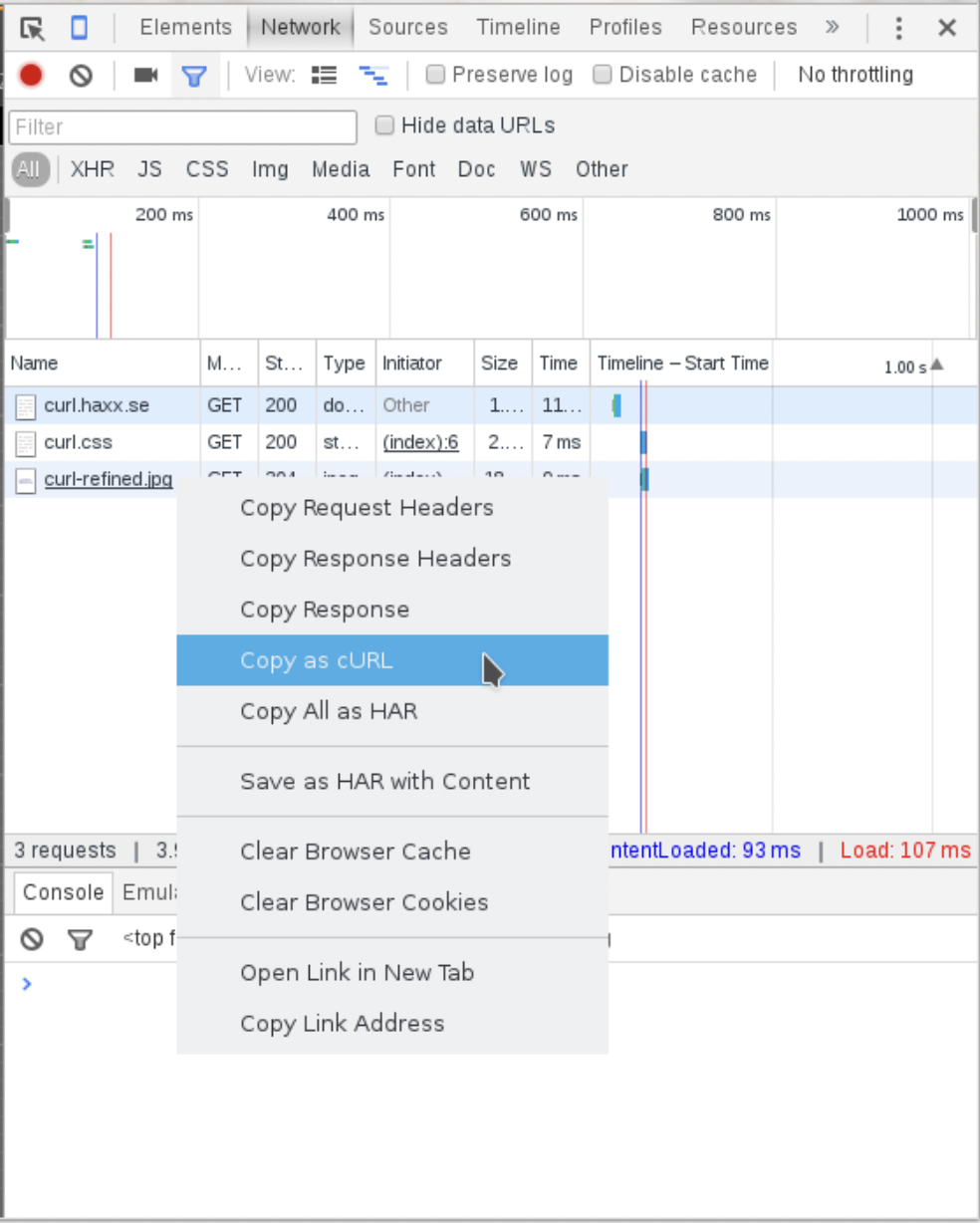Switch to the list view rows icon
The height and width of the screenshot is (1223, 980).
pyautogui.click(x=324, y=75)
